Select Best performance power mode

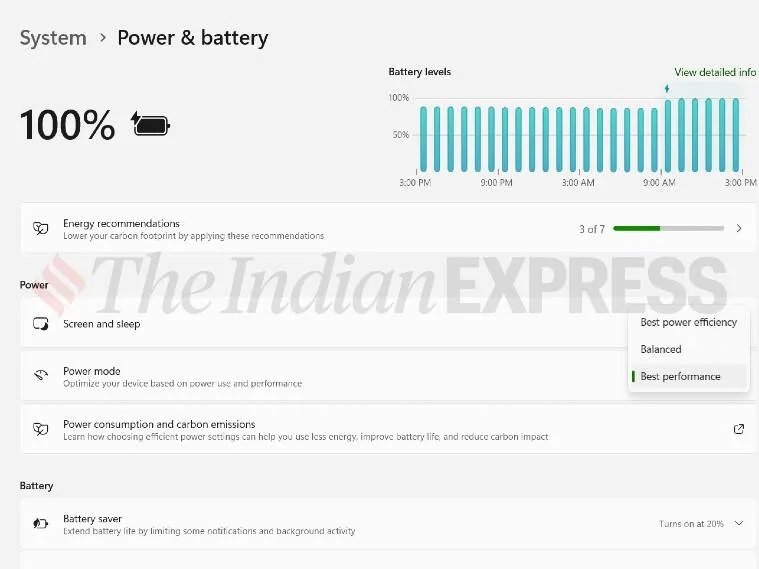pos(680,376)
